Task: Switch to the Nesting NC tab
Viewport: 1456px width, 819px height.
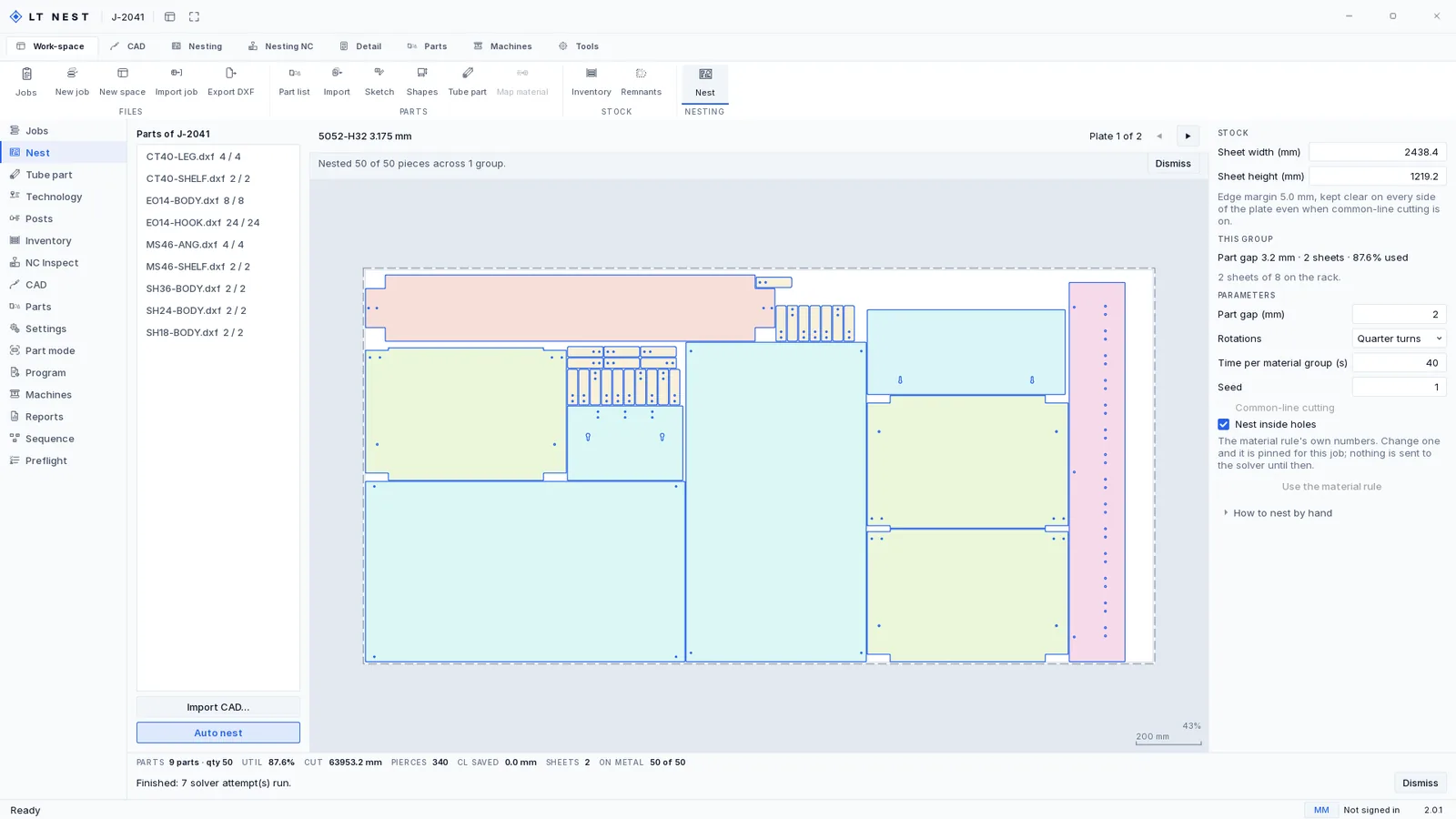Action: point(280,46)
